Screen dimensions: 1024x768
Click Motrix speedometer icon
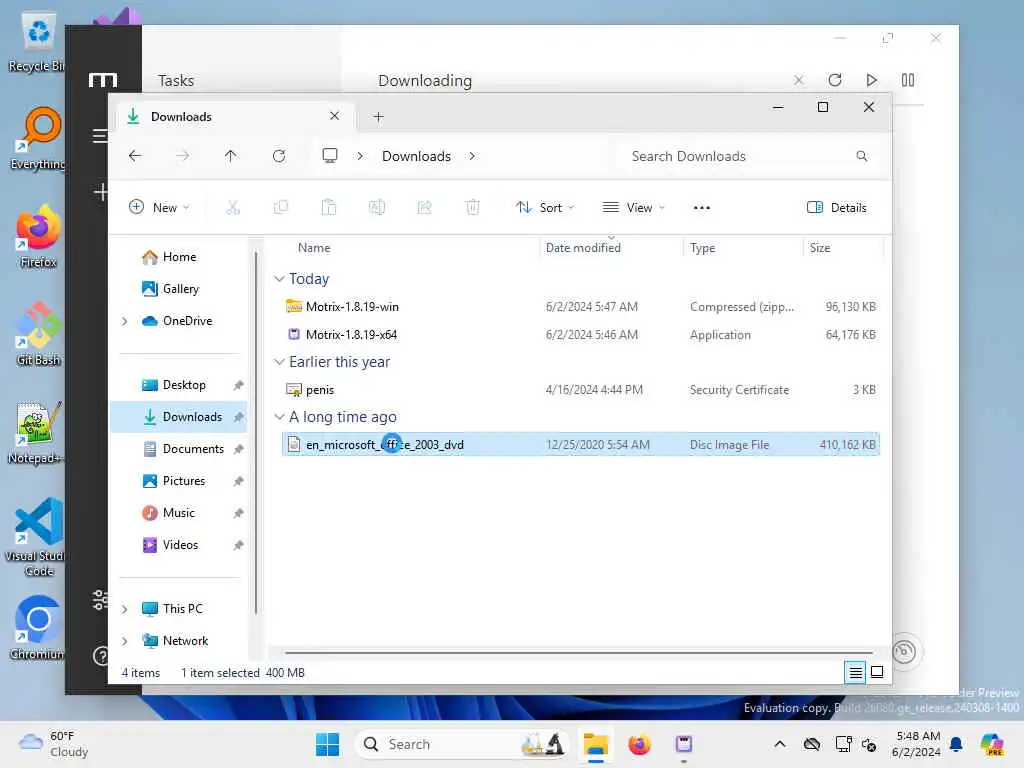tap(904, 651)
